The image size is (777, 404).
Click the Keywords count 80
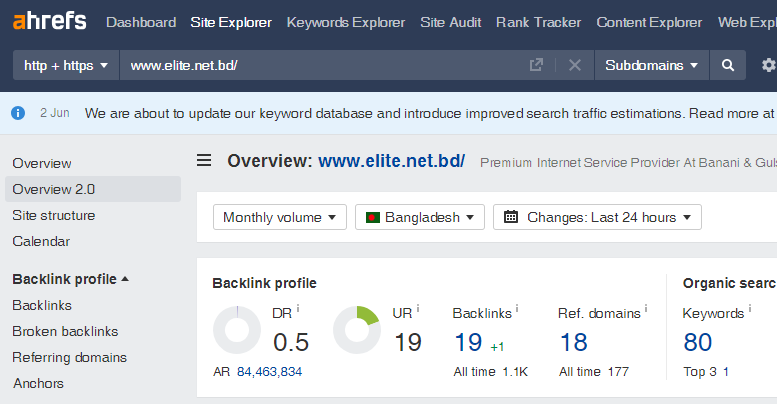(x=698, y=342)
